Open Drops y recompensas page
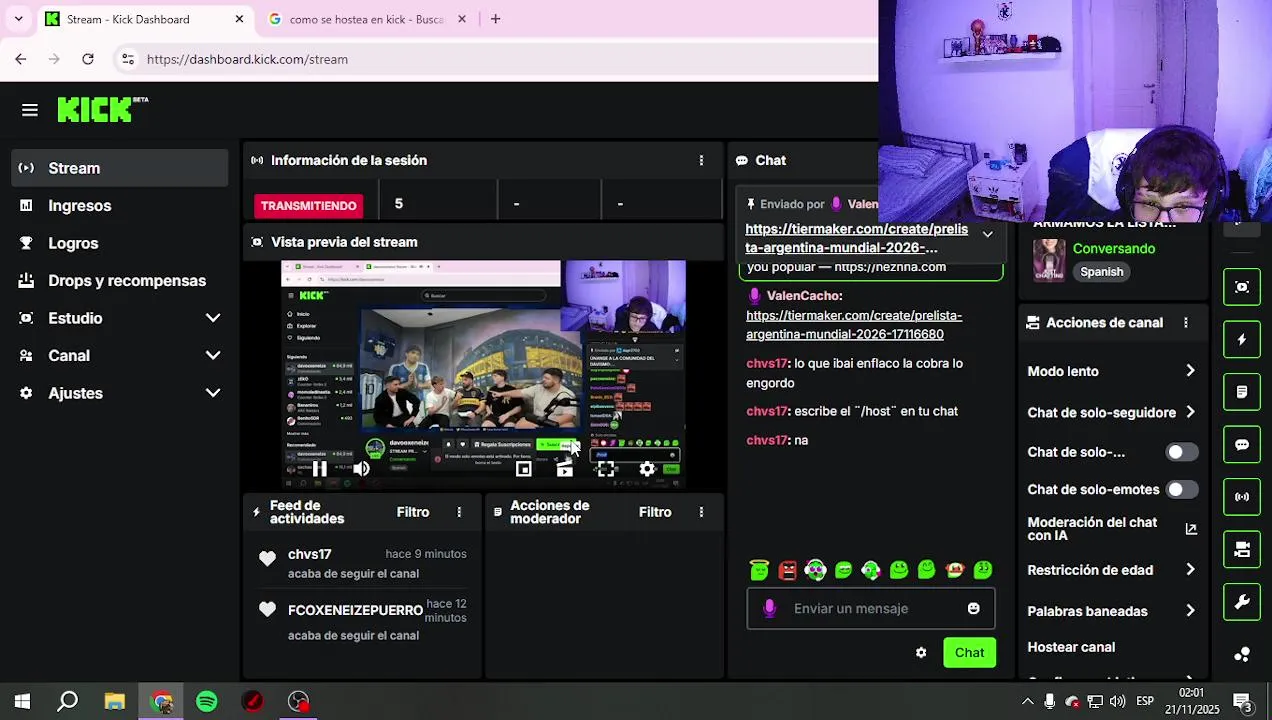 [x=120, y=281]
